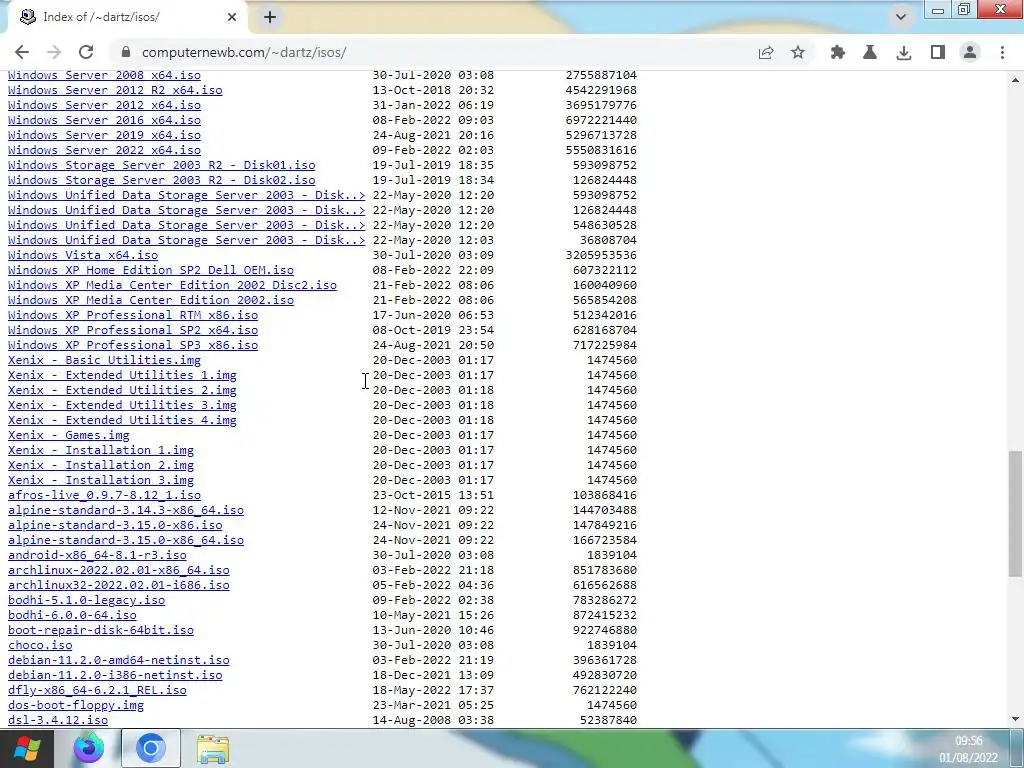Click the scrollbar up arrow

point(1015,80)
